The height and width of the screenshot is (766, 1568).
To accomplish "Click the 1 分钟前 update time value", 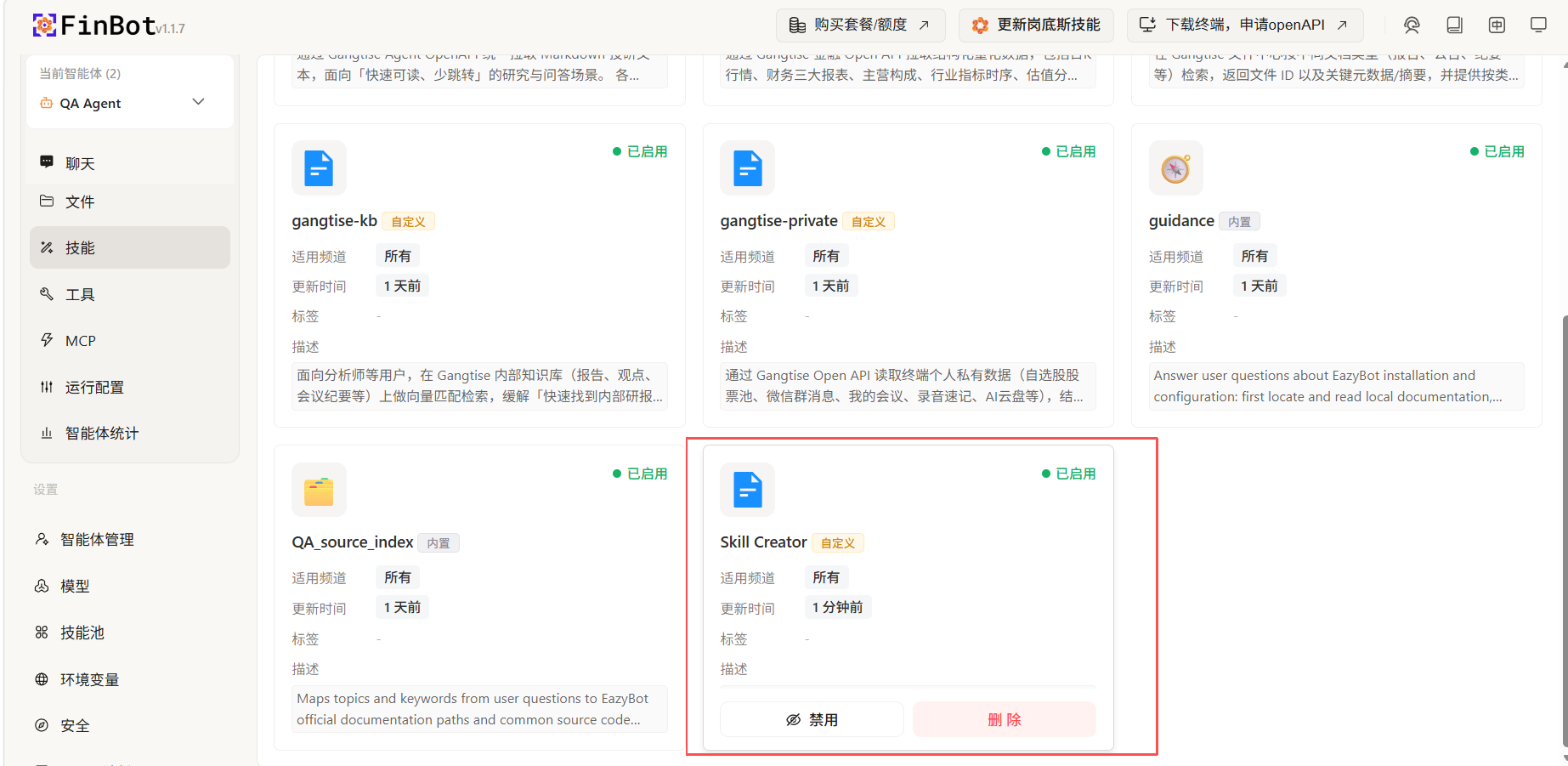I will point(837,607).
